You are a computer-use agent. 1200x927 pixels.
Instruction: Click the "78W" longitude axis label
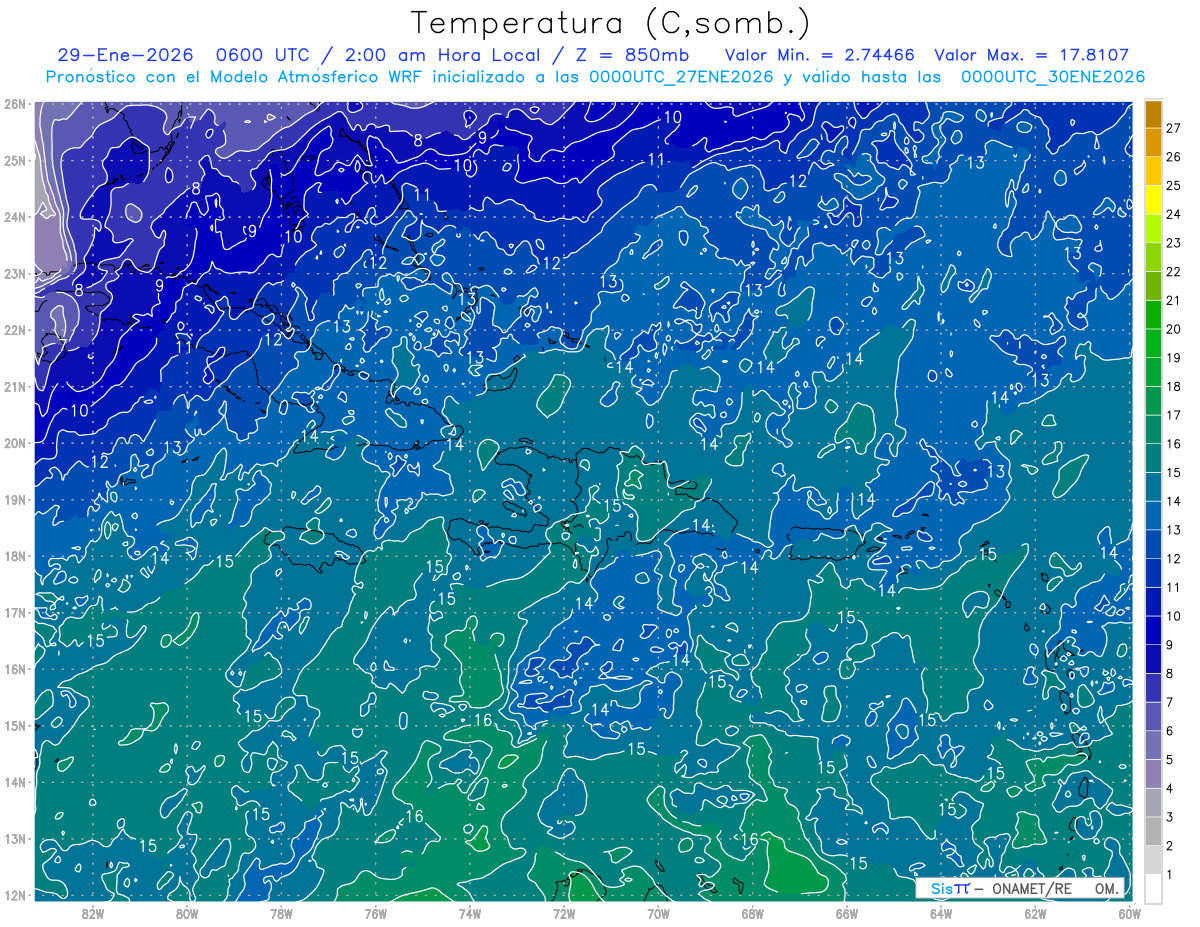pos(281,912)
